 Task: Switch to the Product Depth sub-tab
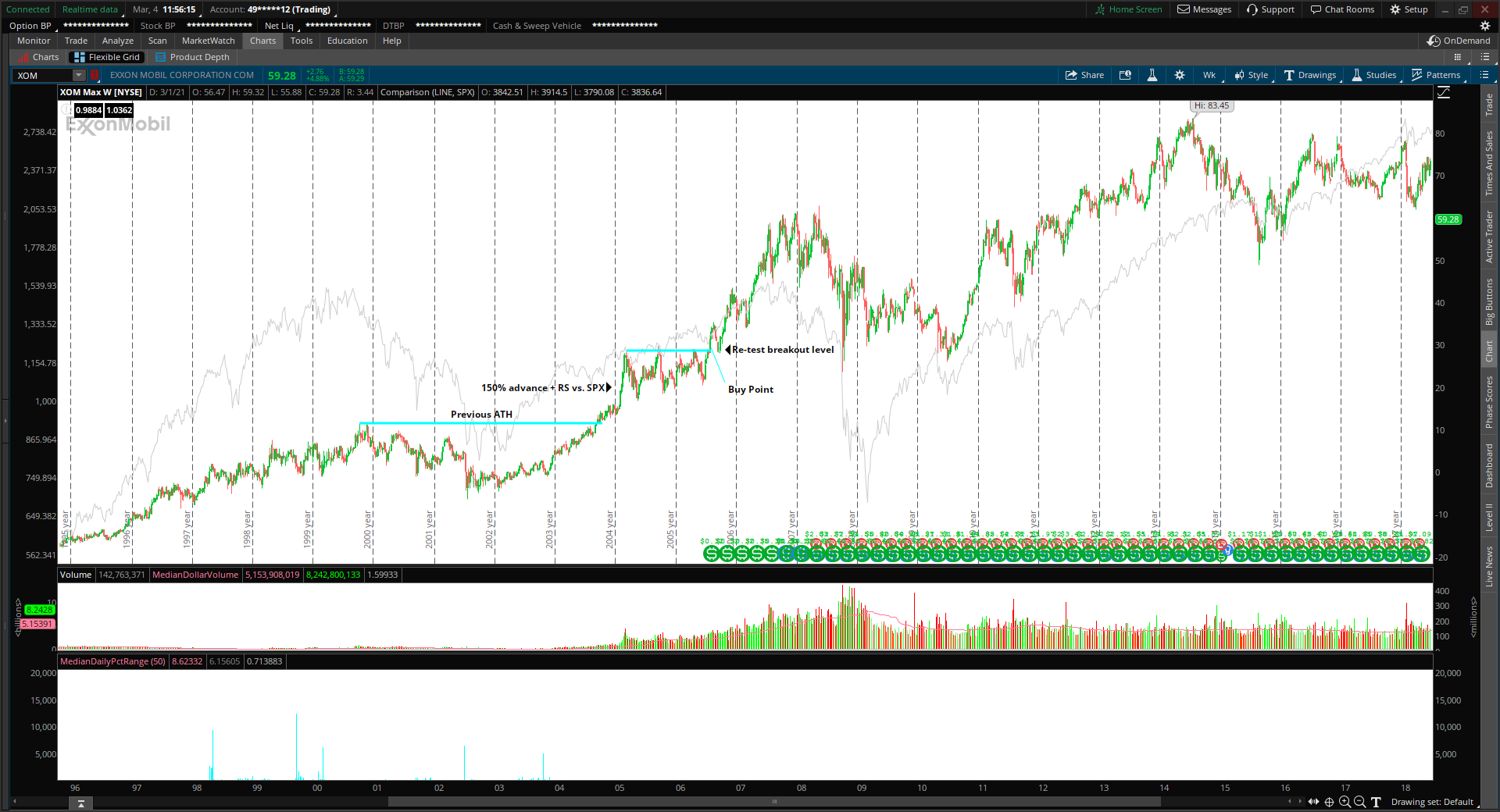point(193,57)
